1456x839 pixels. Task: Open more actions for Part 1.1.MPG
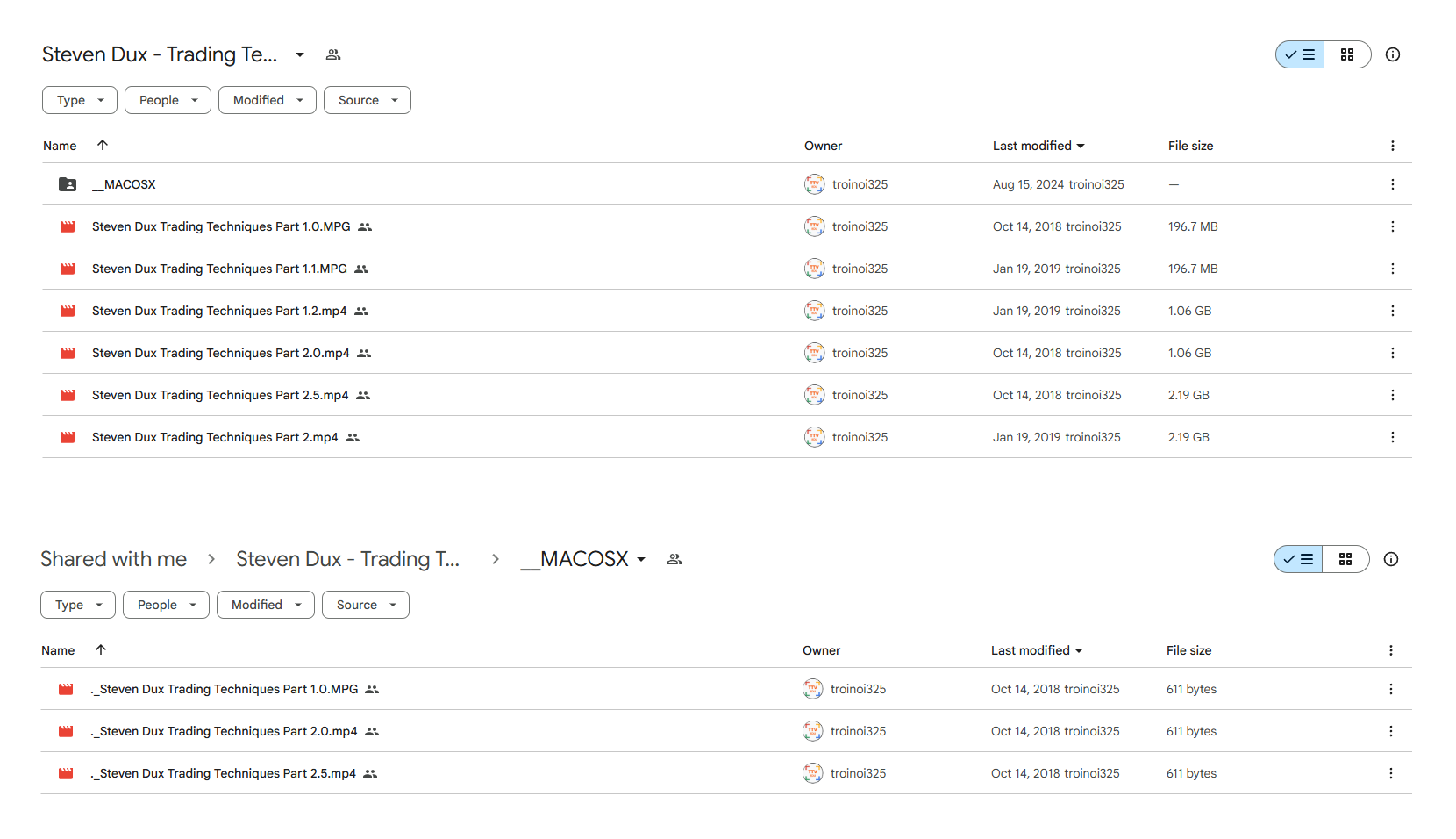click(1392, 269)
